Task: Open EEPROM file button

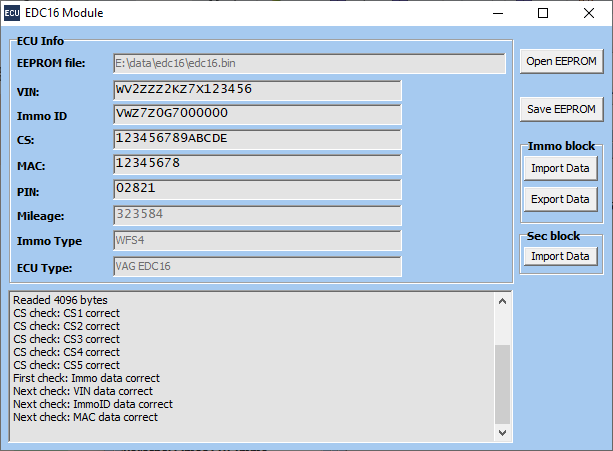Action: (560, 61)
